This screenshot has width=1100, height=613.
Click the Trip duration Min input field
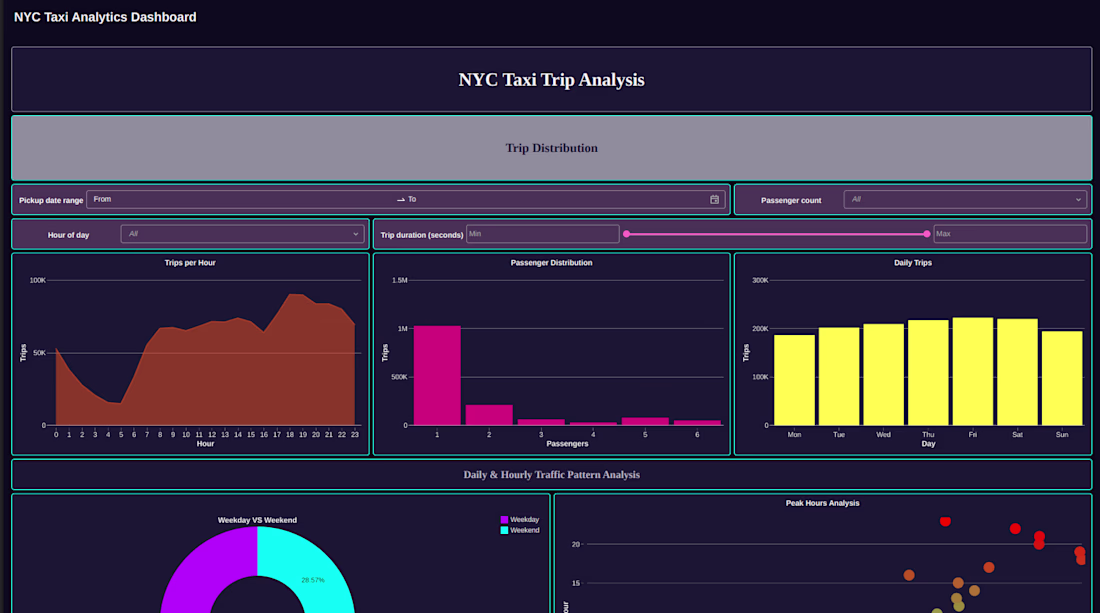coord(542,234)
